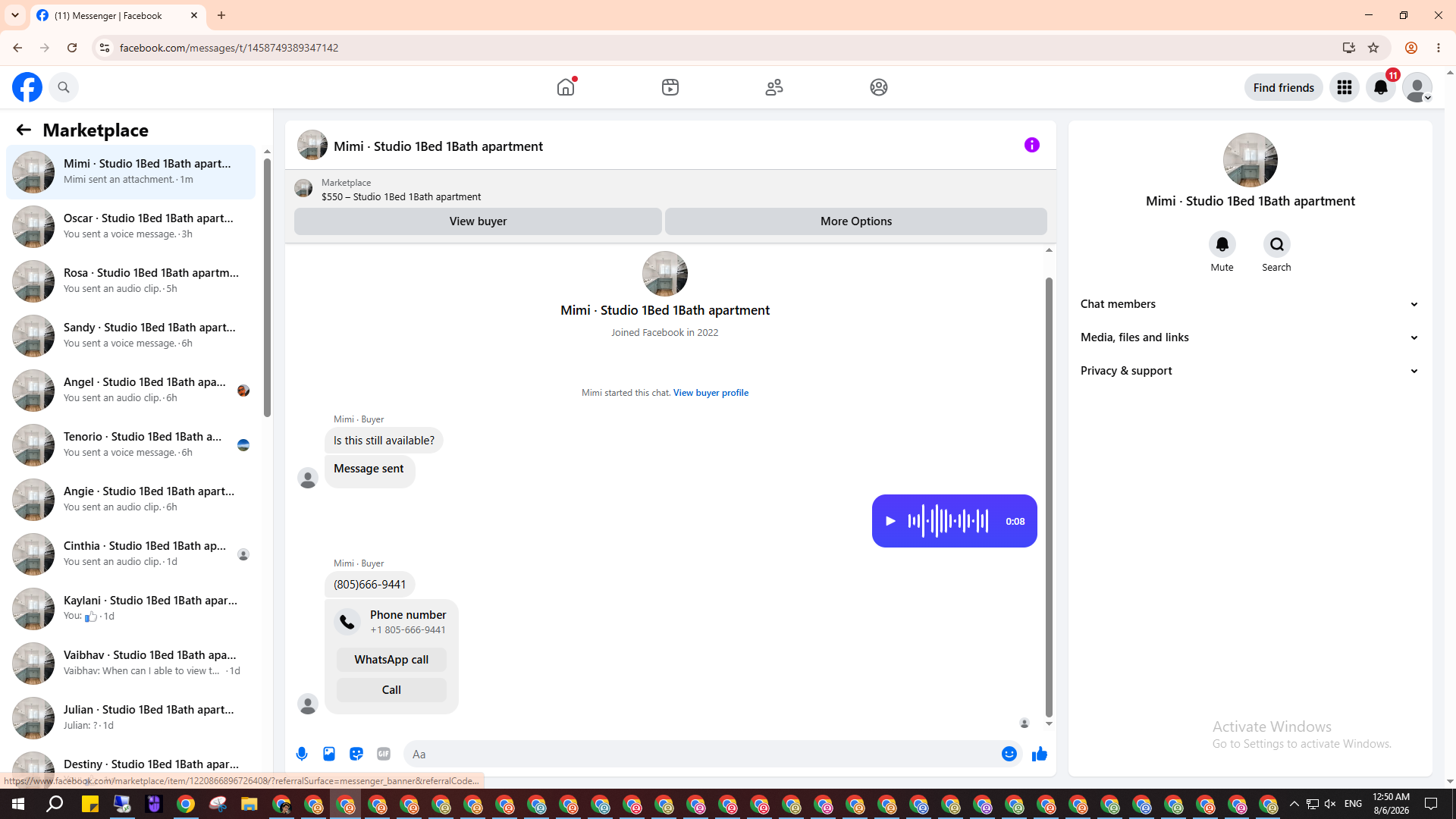Play the 0:08 voice message
This screenshot has width=1456, height=819.
click(890, 521)
